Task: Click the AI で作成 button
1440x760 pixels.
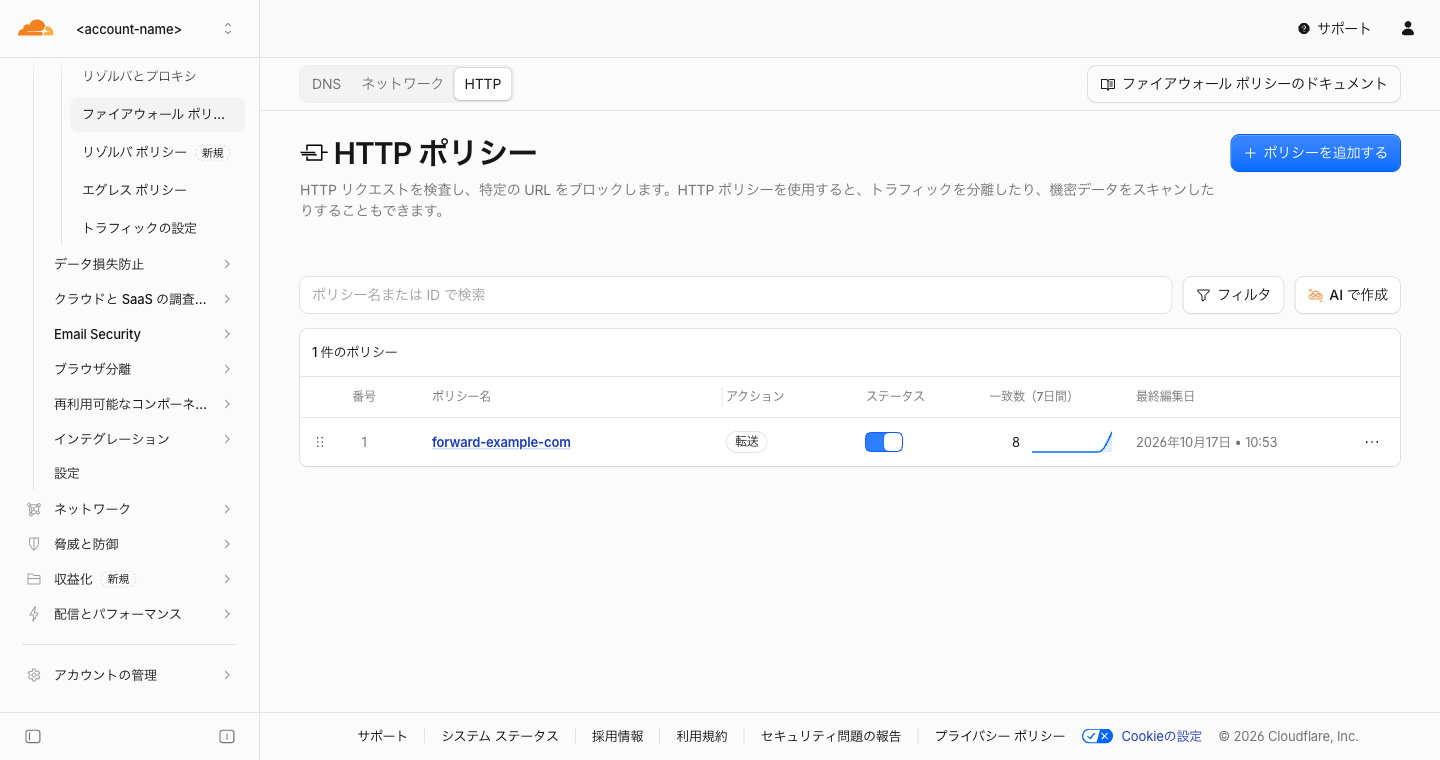Action: (x=1347, y=295)
